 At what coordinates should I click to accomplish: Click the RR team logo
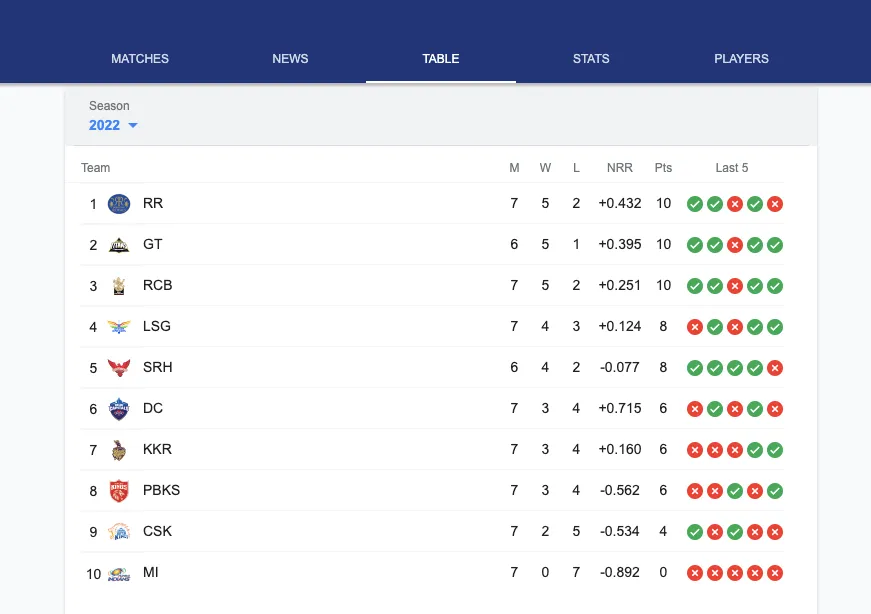click(119, 204)
